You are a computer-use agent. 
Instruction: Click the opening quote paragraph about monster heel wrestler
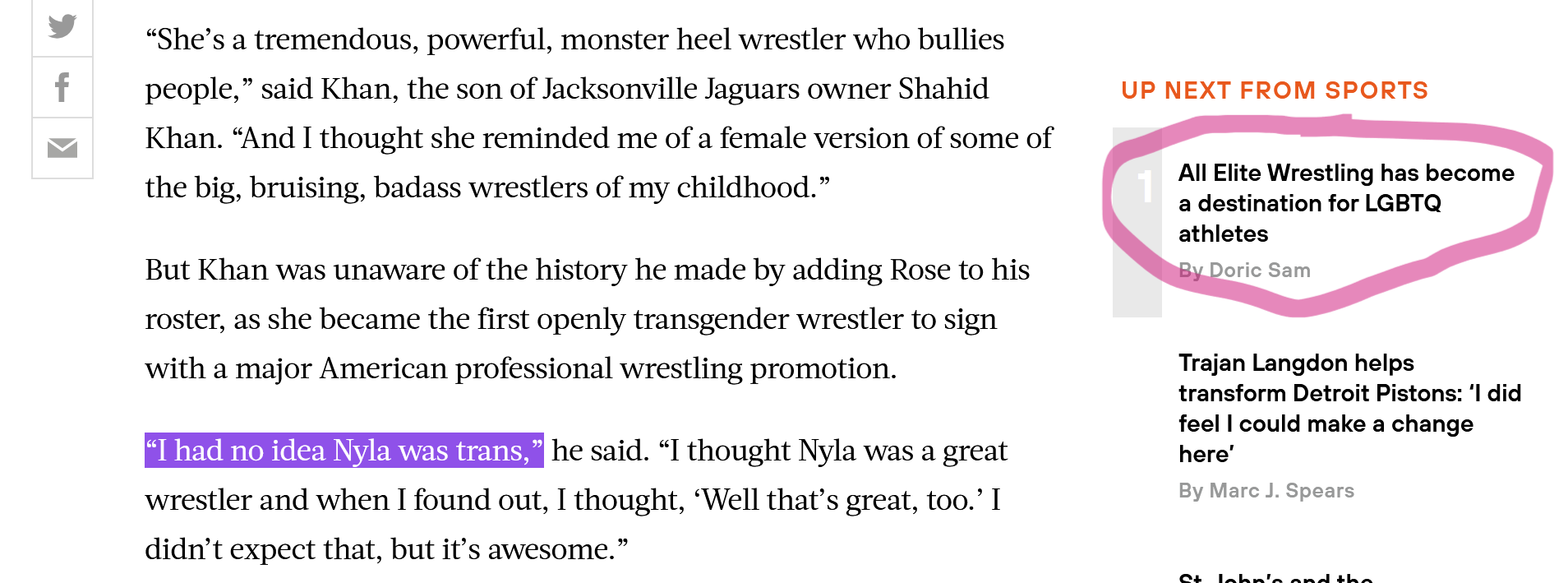[598, 113]
